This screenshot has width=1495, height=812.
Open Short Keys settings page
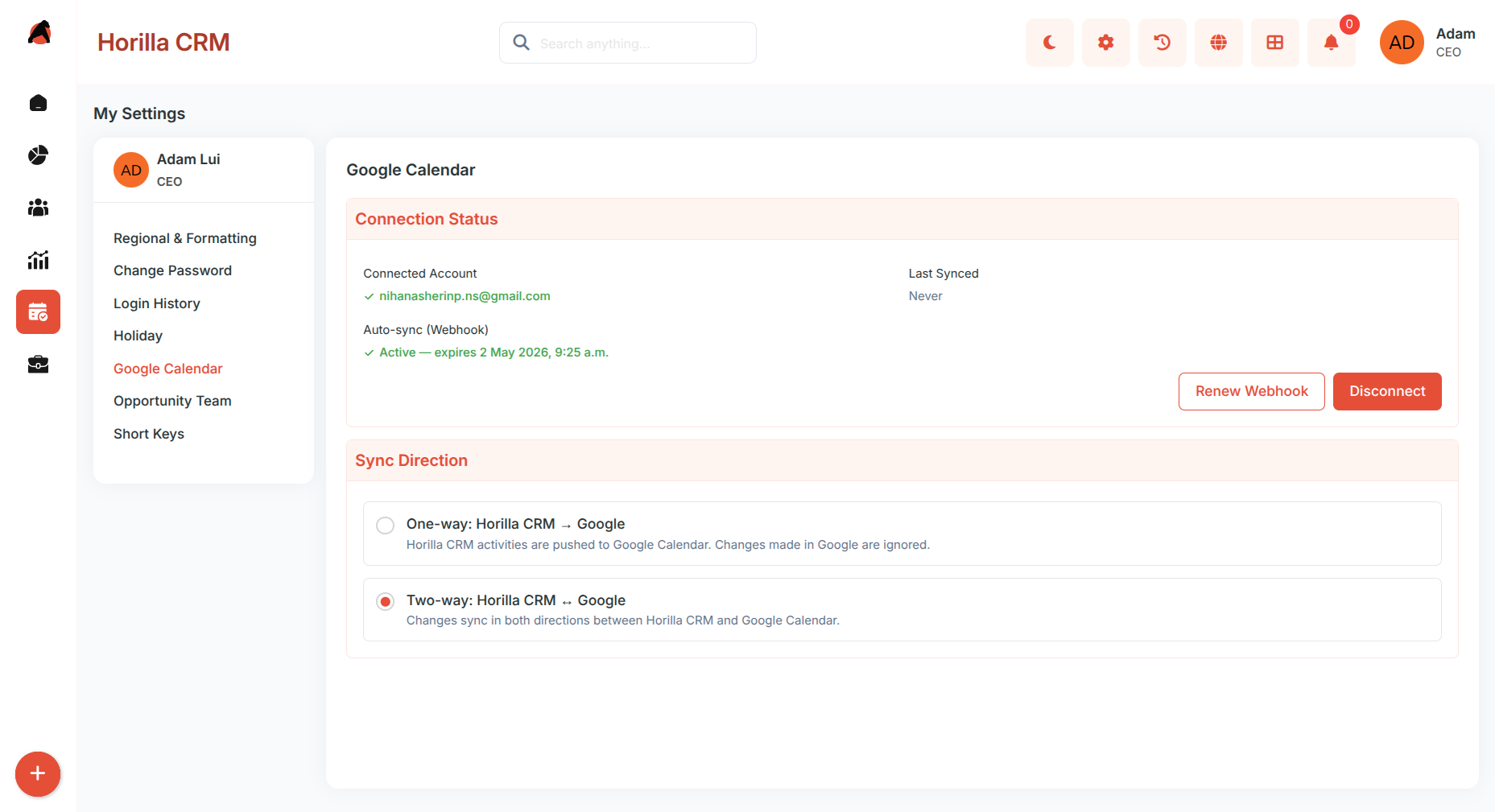(x=149, y=434)
